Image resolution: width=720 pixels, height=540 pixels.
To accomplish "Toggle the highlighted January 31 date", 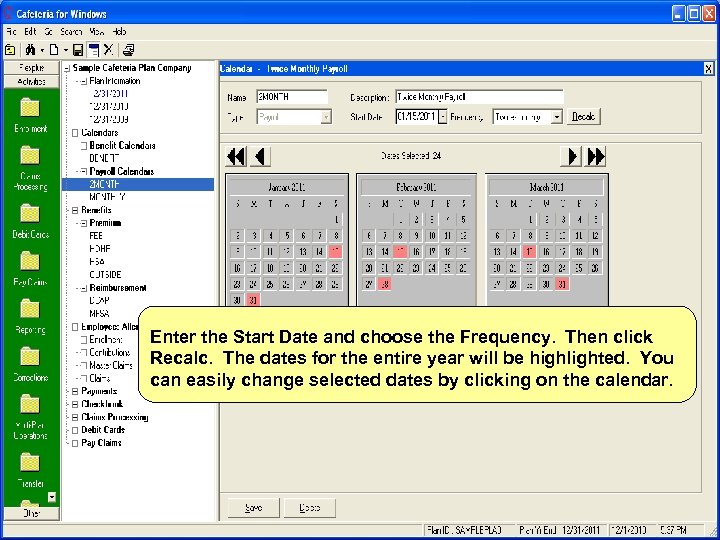I will [x=253, y=300].
